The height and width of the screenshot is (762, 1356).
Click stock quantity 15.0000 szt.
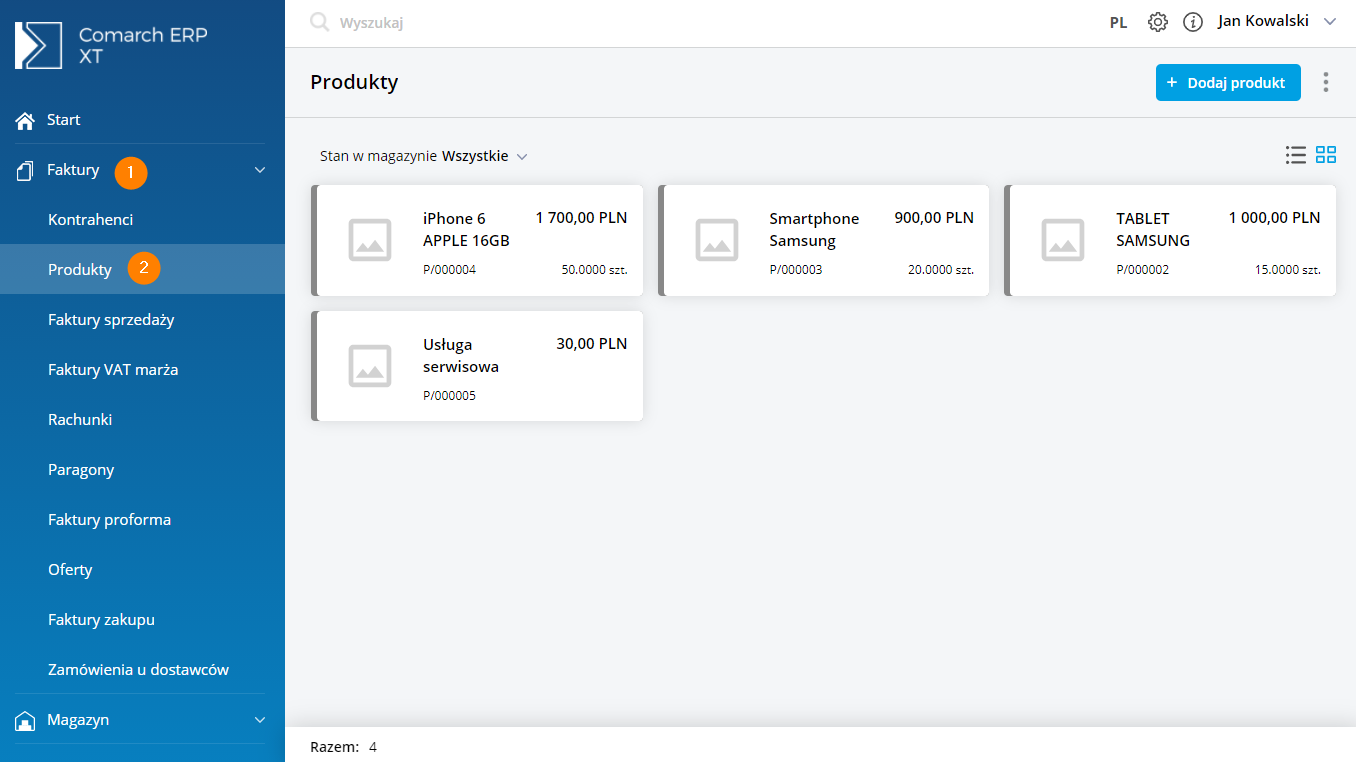(1288, 270)
